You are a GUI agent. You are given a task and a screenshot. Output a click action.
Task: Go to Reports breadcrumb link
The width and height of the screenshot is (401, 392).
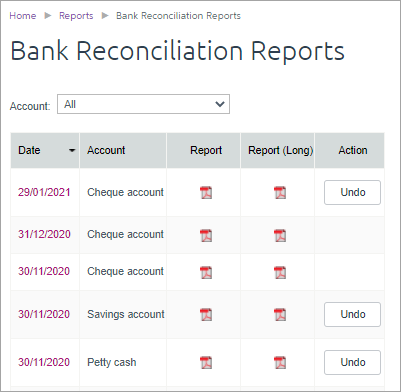click(x=76, y=16)
